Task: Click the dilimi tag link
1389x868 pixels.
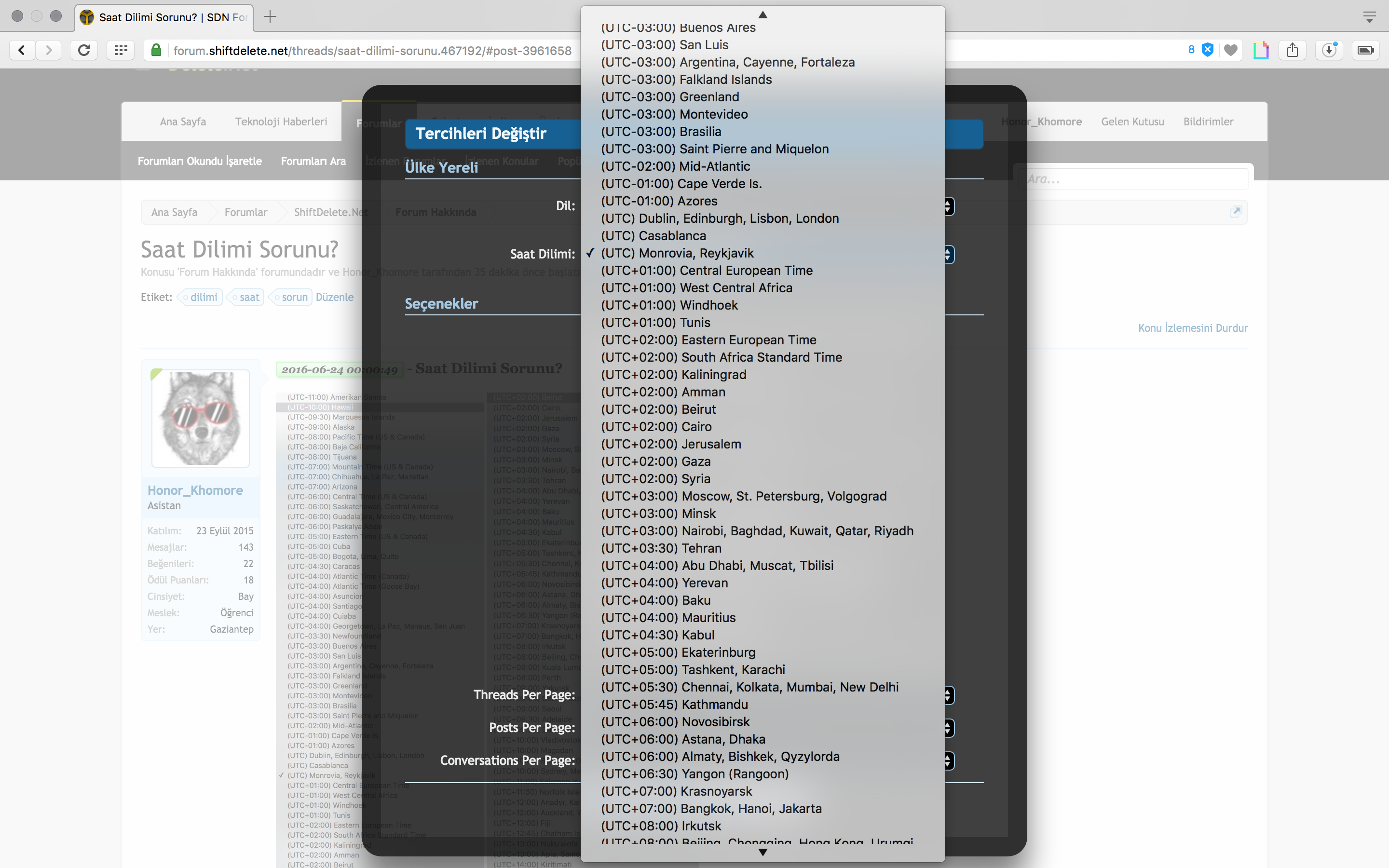Action: click(x=203, y=298)
